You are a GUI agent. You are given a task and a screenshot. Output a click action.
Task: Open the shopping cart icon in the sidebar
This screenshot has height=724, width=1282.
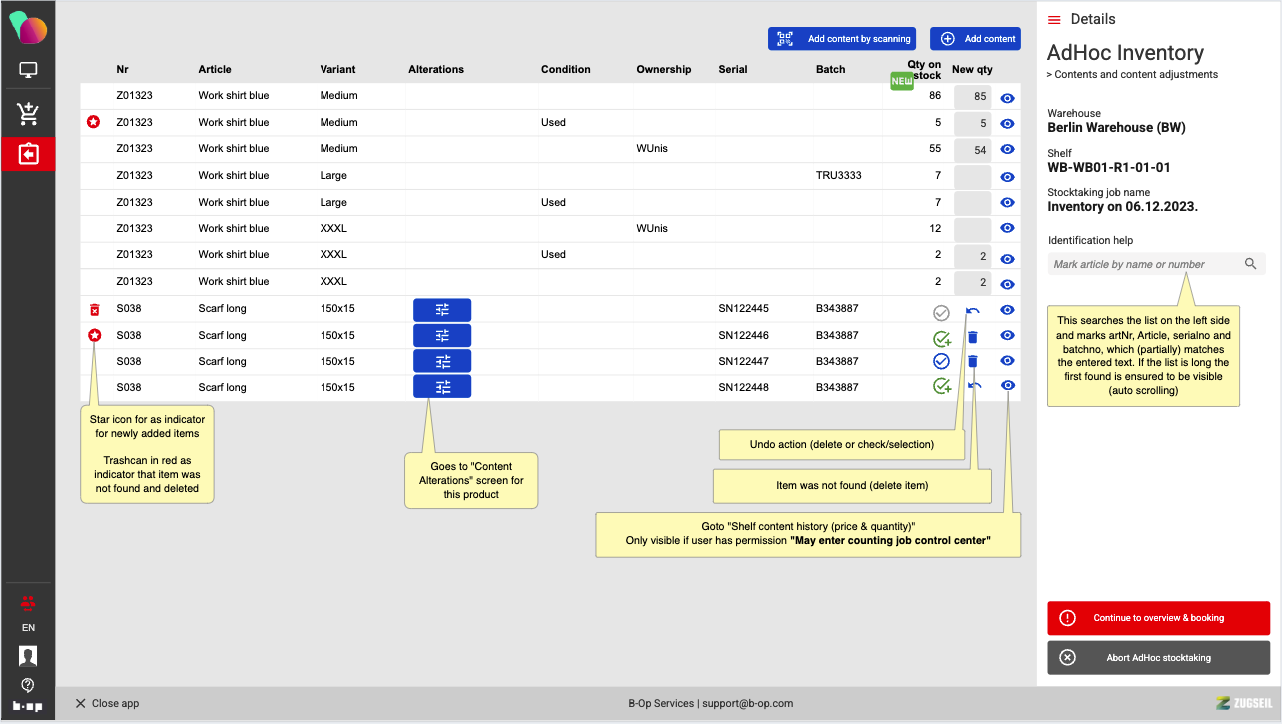pos(28,113)
